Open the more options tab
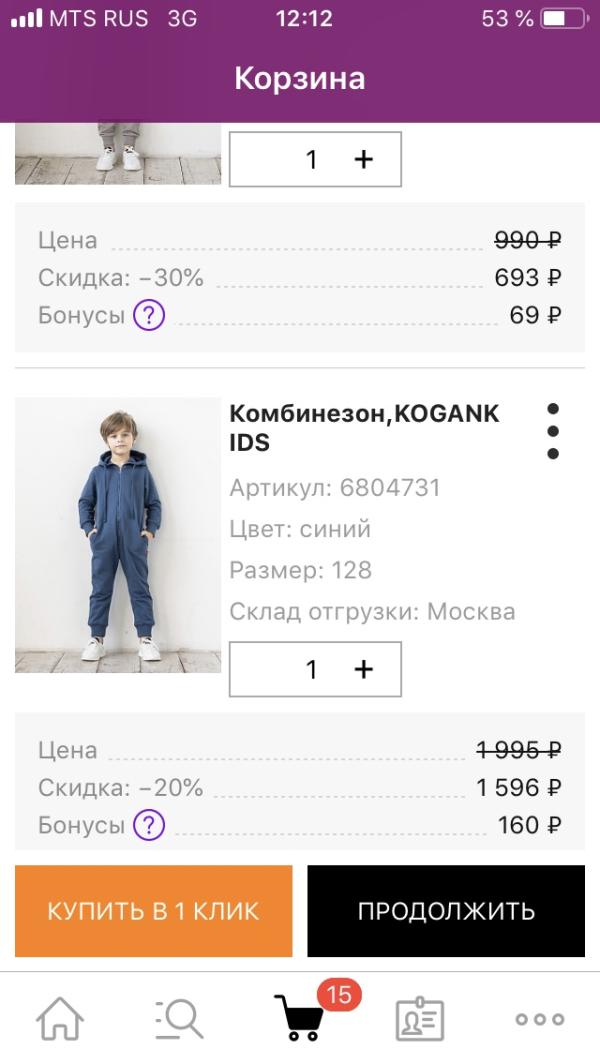This screenshot has width=600, height=1063. [x=540, y=1019]
